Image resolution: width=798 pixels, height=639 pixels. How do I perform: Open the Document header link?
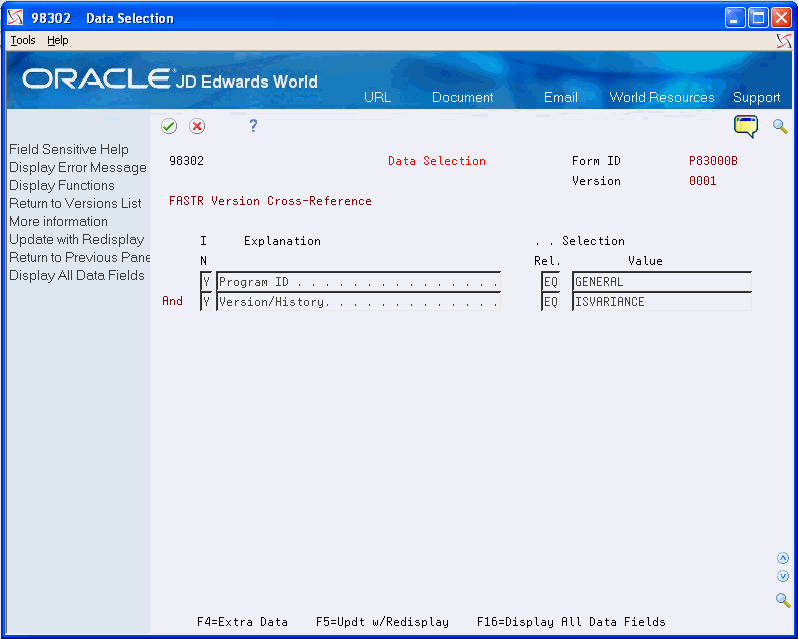[463, 97]
